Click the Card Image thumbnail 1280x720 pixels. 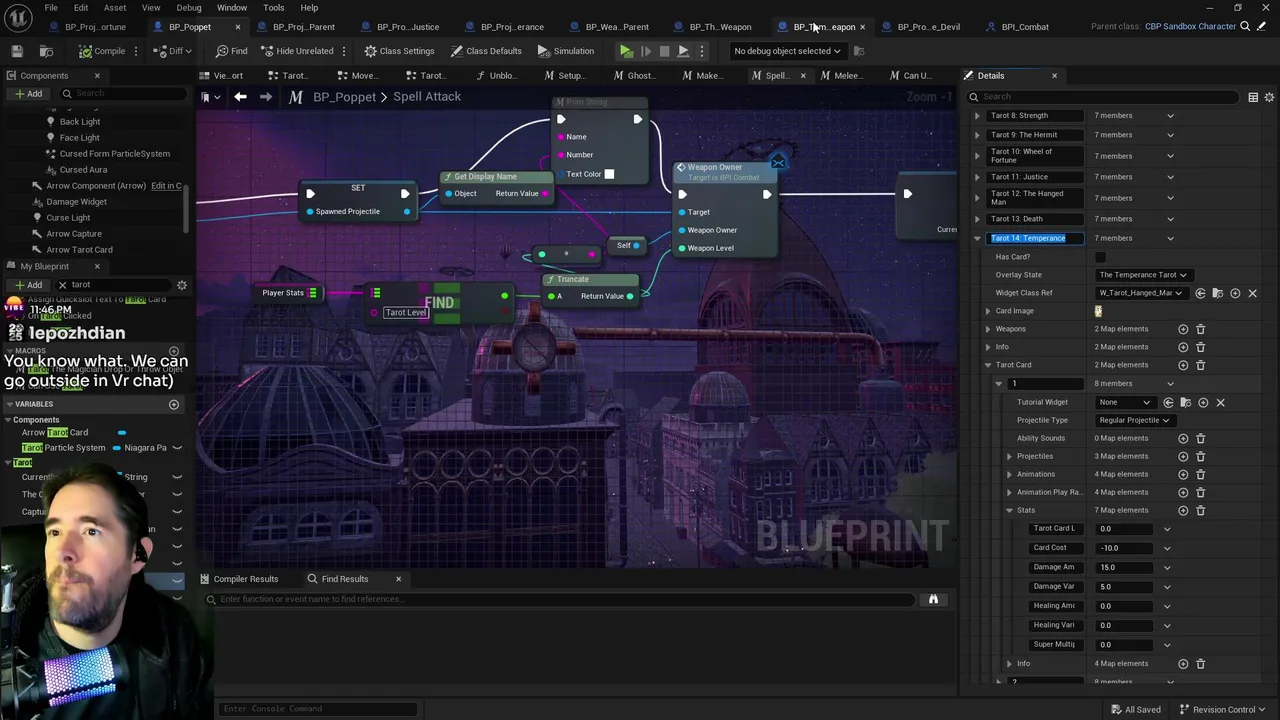click(x=1098, y=311)
